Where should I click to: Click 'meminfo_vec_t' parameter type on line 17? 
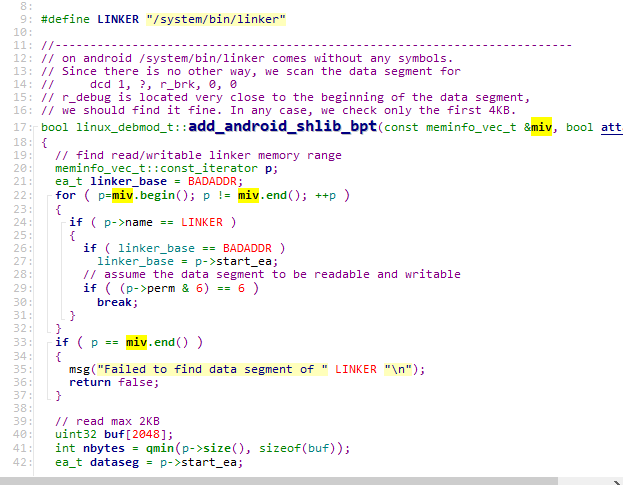[471, 128]
